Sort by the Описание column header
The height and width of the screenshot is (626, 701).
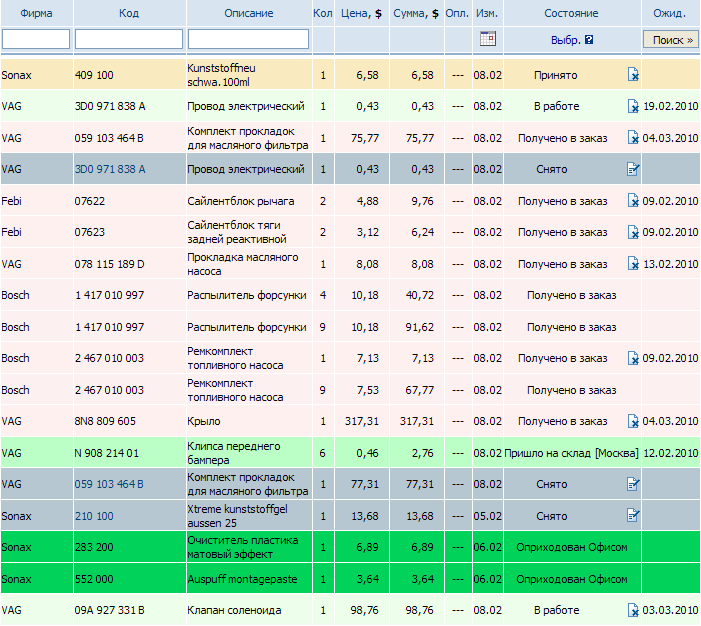[x=249, y=13]
